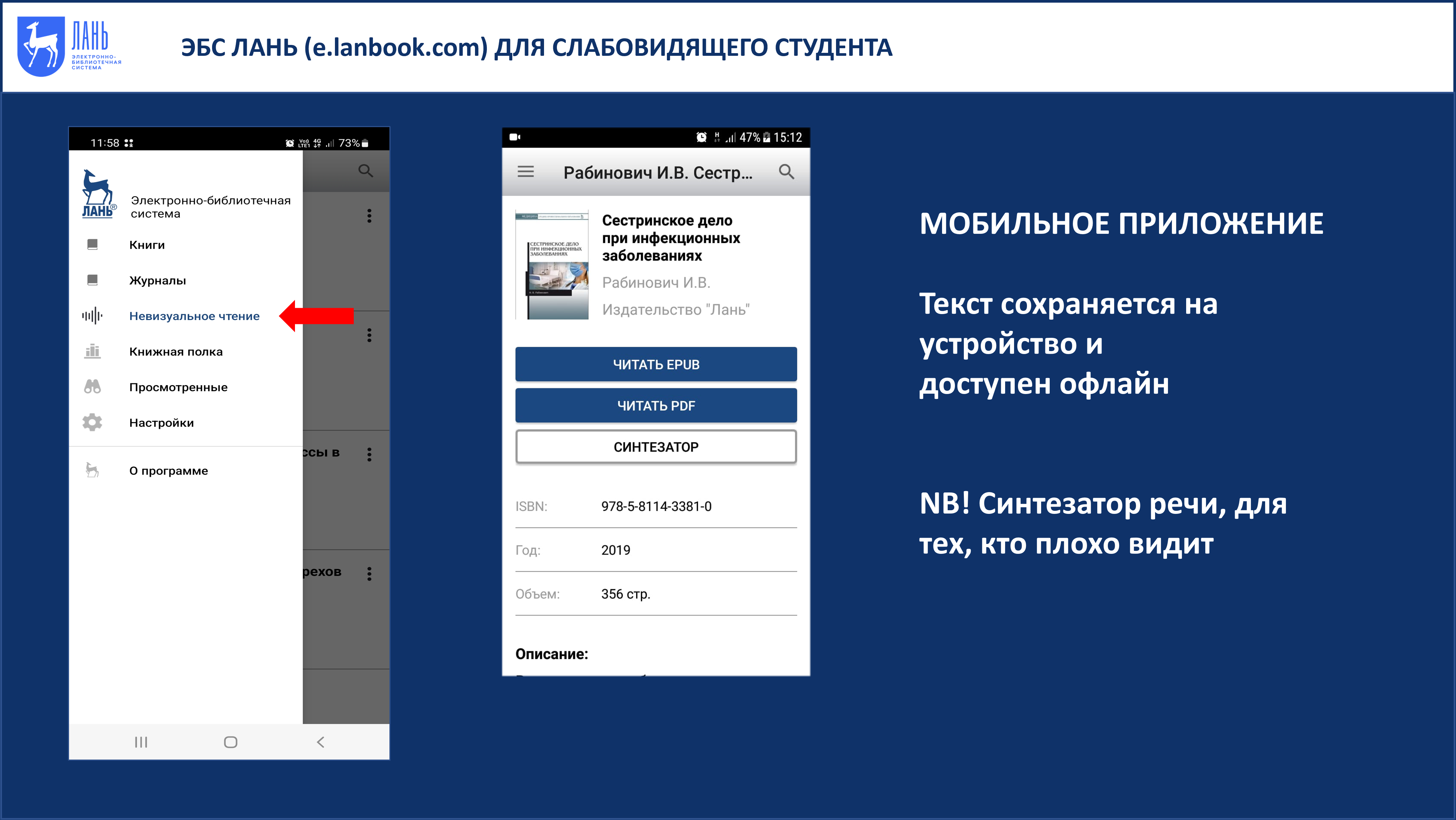The width and height of the screenshot is (1456, 820).
Task: Click publisher Издательство "Лань"
Action: (676, 310)
